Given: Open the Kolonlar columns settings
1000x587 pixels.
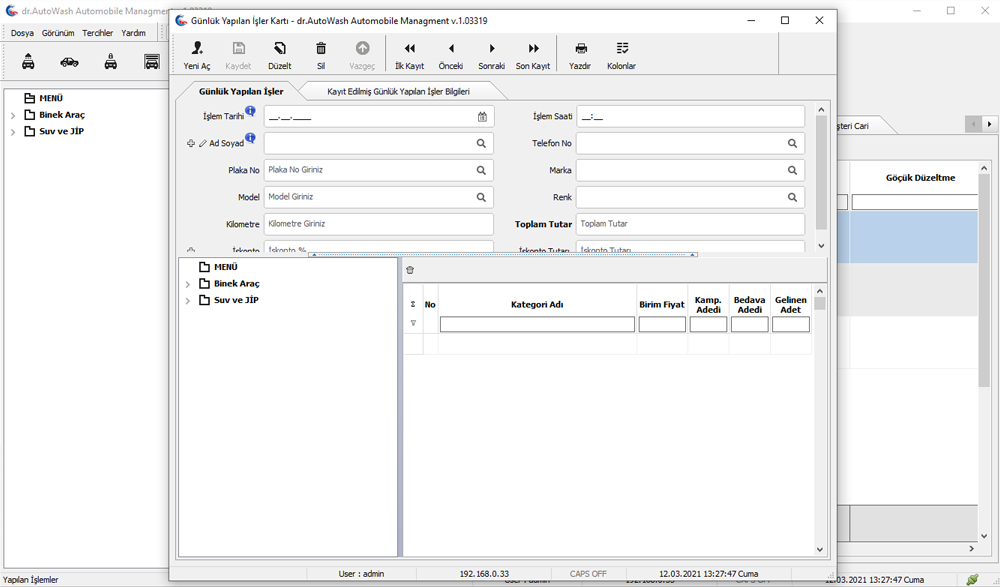Looking at the screenshot, I should 621,49.
